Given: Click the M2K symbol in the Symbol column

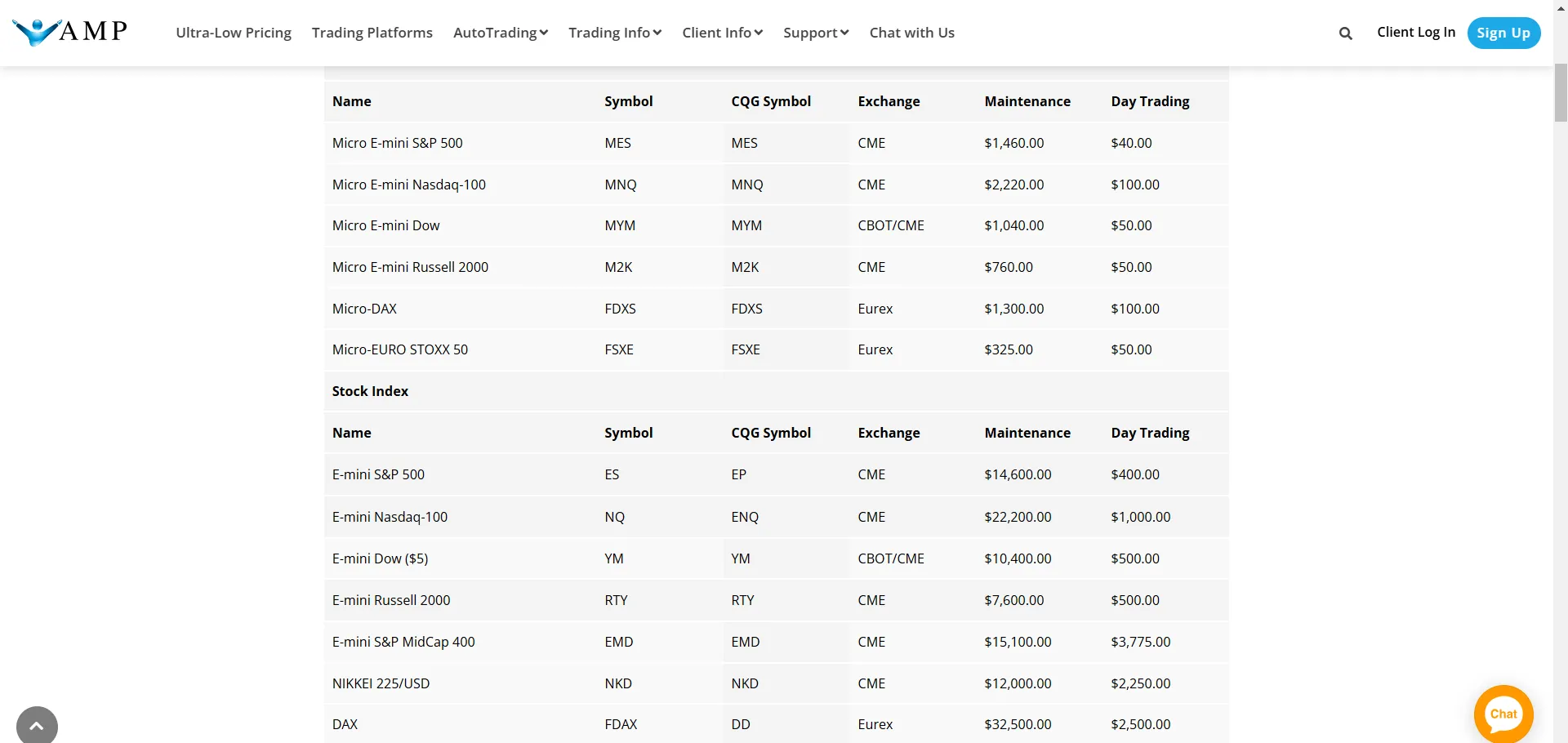Looking at the screenshot, I should pos(618,267).
